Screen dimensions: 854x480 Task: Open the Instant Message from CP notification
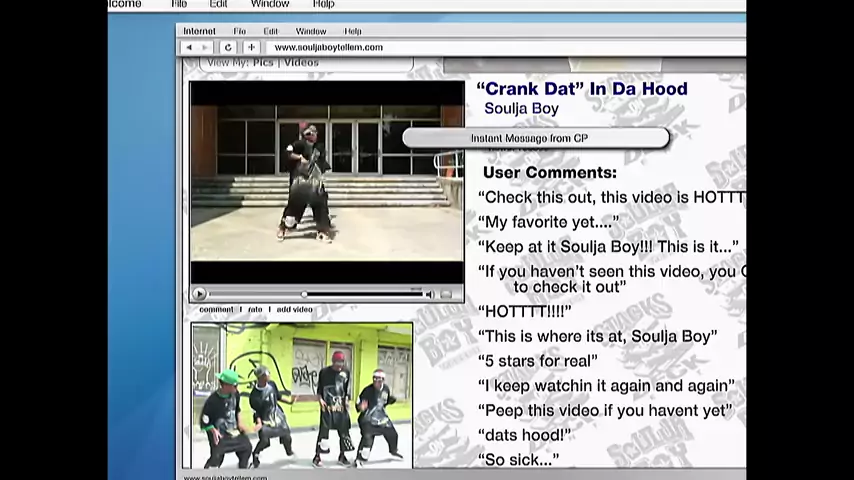coord(535,138)
